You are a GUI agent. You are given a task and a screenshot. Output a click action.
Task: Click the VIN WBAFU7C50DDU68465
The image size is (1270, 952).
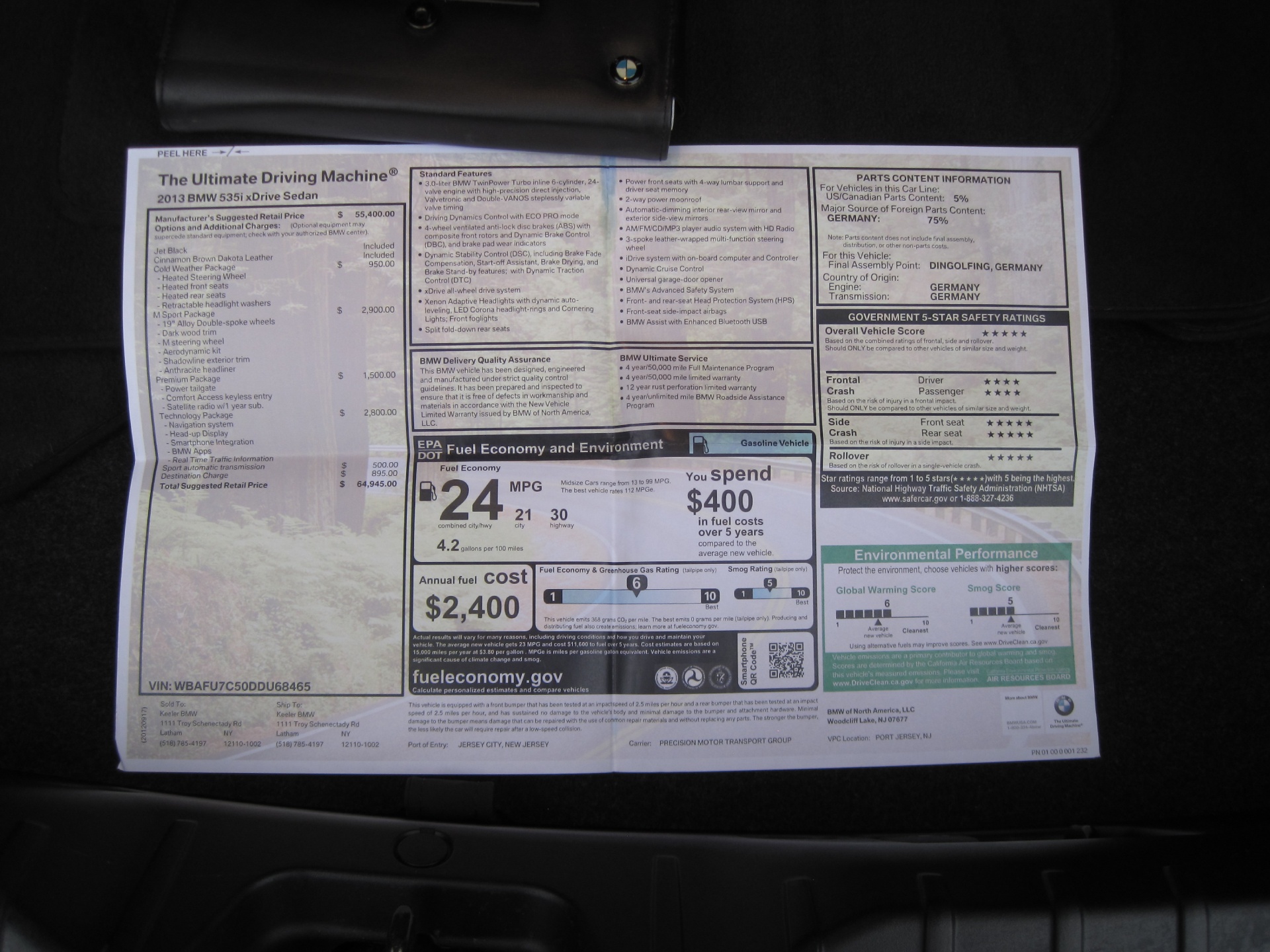pyautogui.click(x=230, y=686)
